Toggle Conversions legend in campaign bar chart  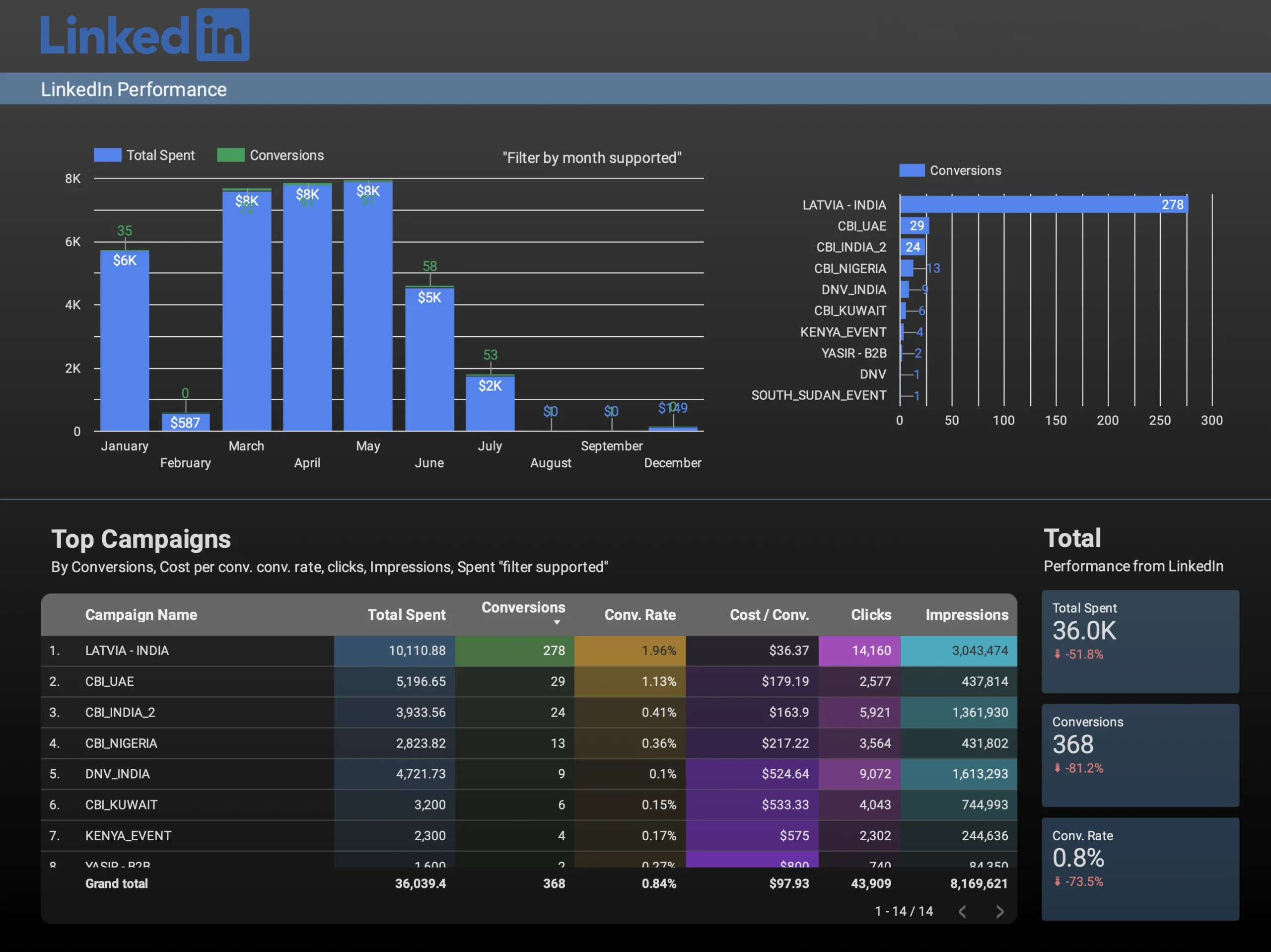click(950, 171)
